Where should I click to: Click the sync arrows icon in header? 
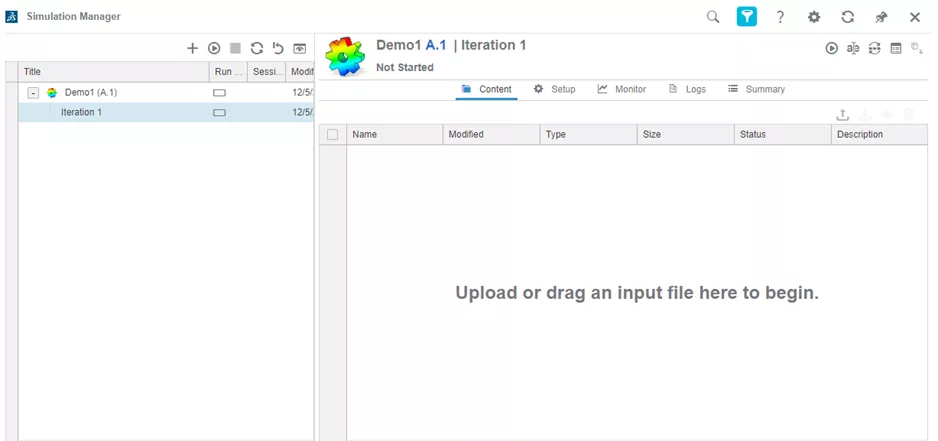pyautogui.click(x=875, y=48)
